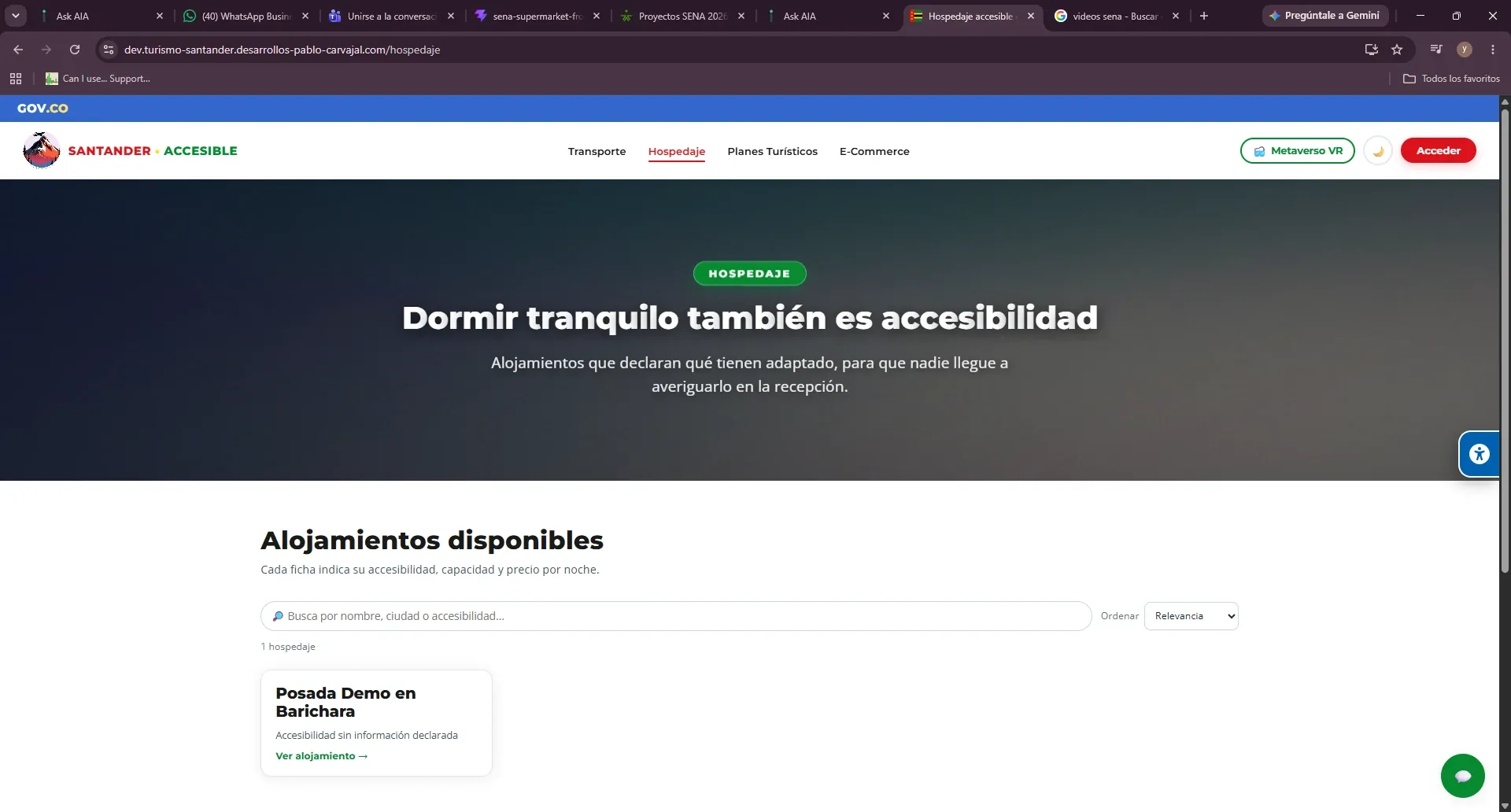Screen dimensions: 1511x812
Task: View site information icon in address bar
Action: (x=109, y=50)
